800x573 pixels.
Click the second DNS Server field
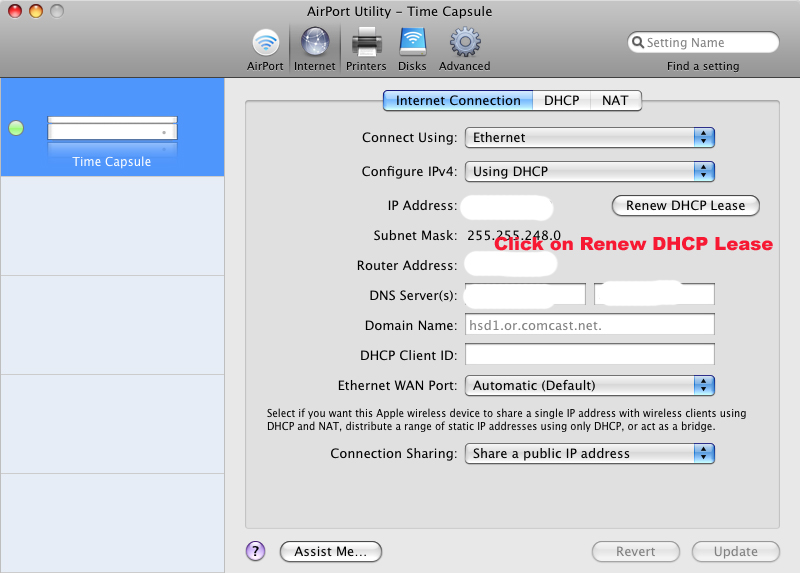point(654,294)
